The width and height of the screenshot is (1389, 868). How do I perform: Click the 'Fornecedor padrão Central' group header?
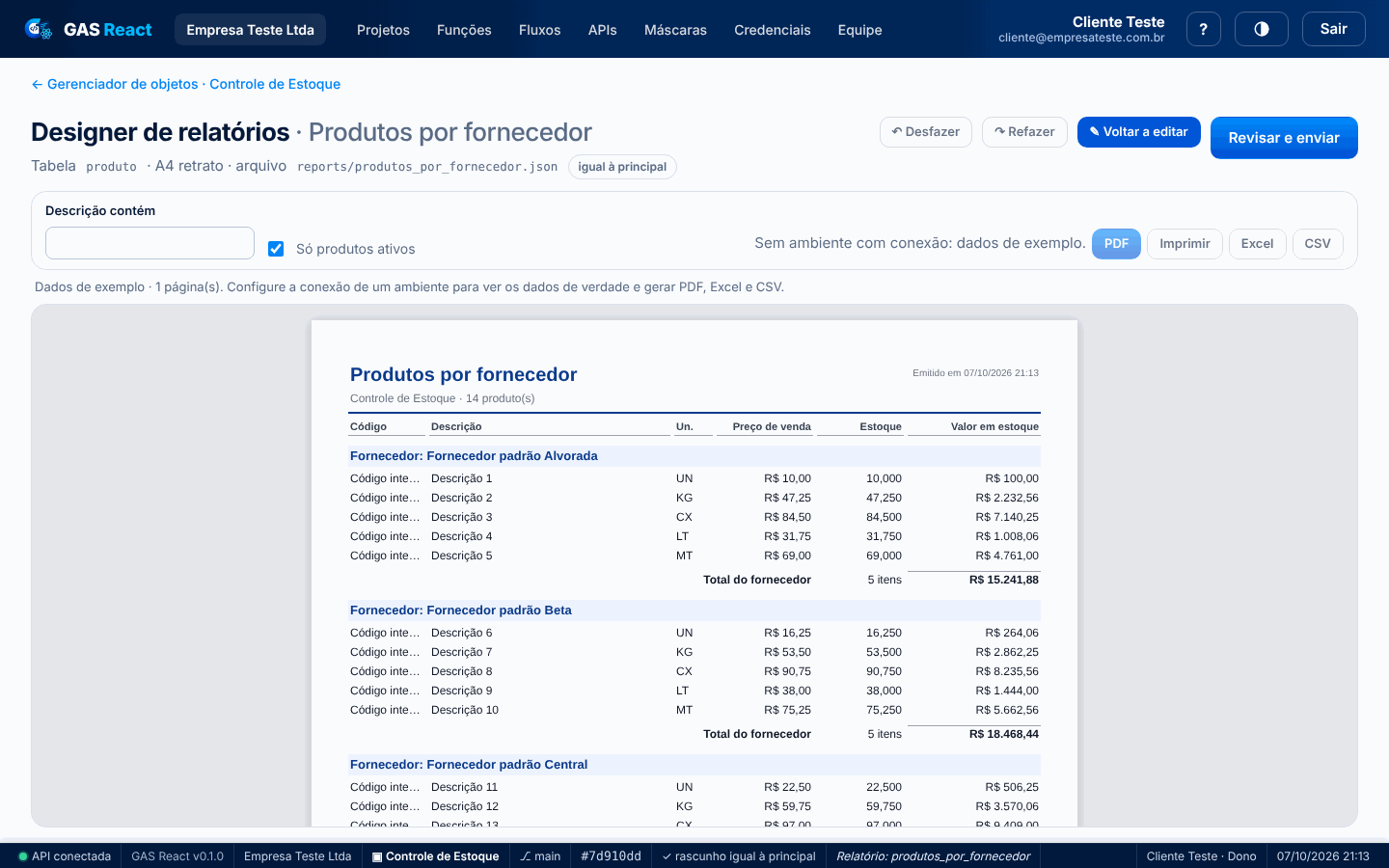coord(694,765)
